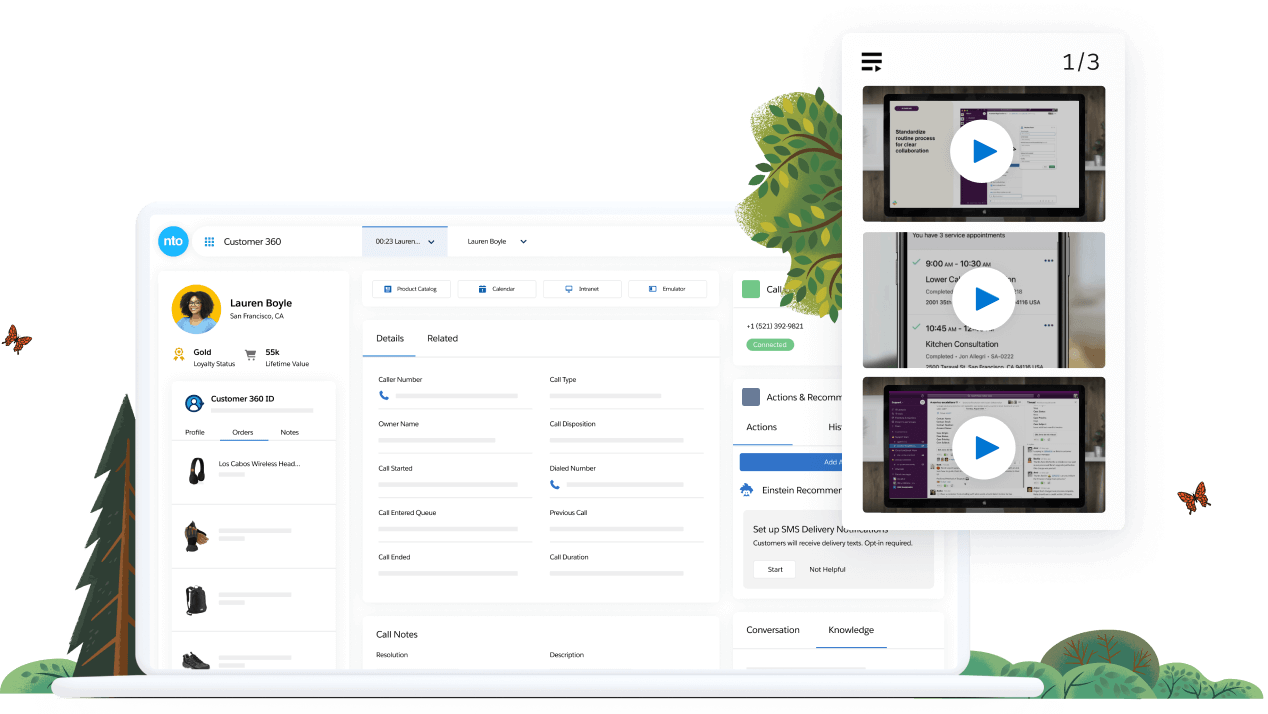Open the Calendar button
The height and width of the screenshot is (714, 1268).
497,289
